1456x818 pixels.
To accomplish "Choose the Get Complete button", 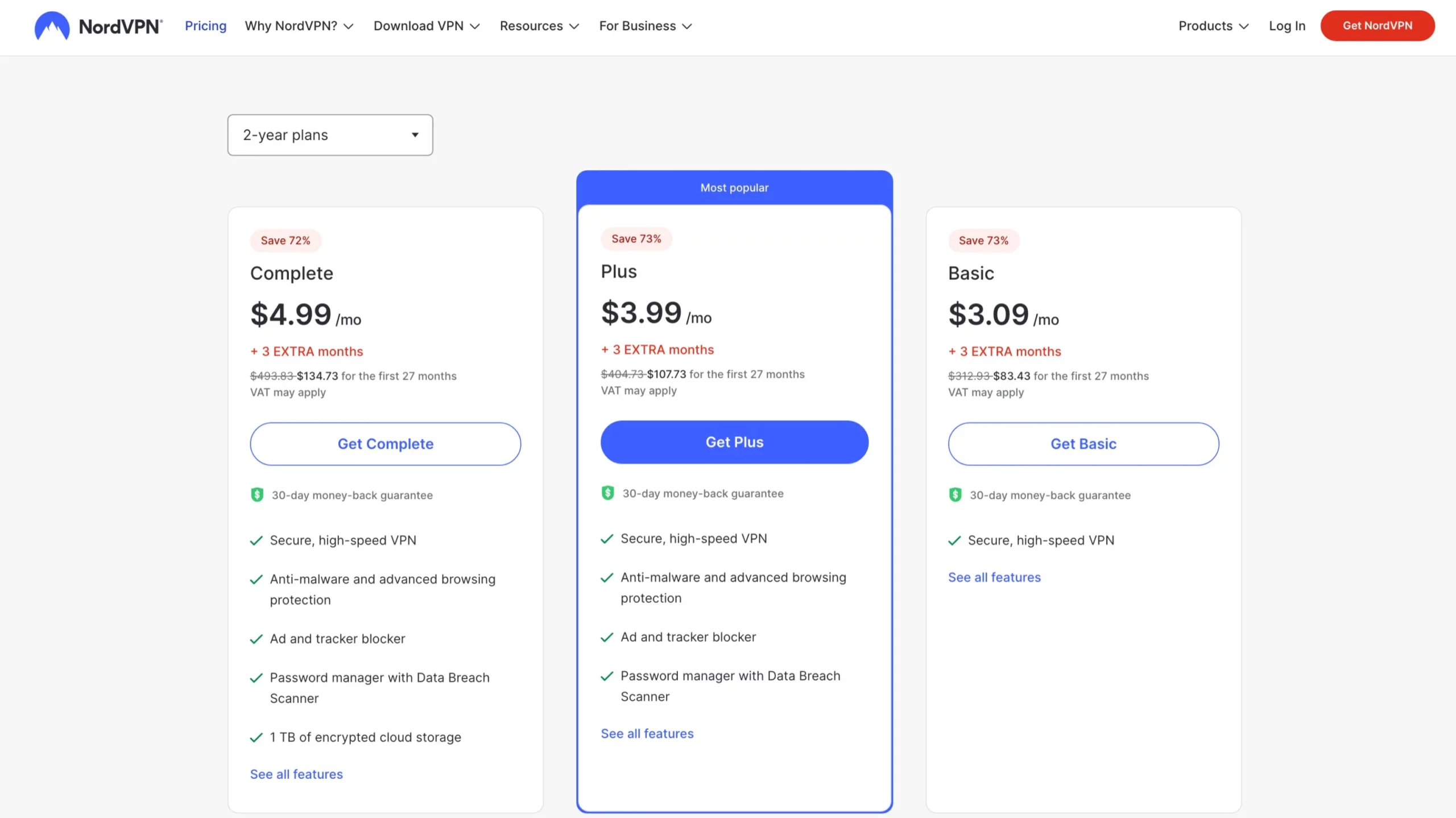I will (385, 444).
